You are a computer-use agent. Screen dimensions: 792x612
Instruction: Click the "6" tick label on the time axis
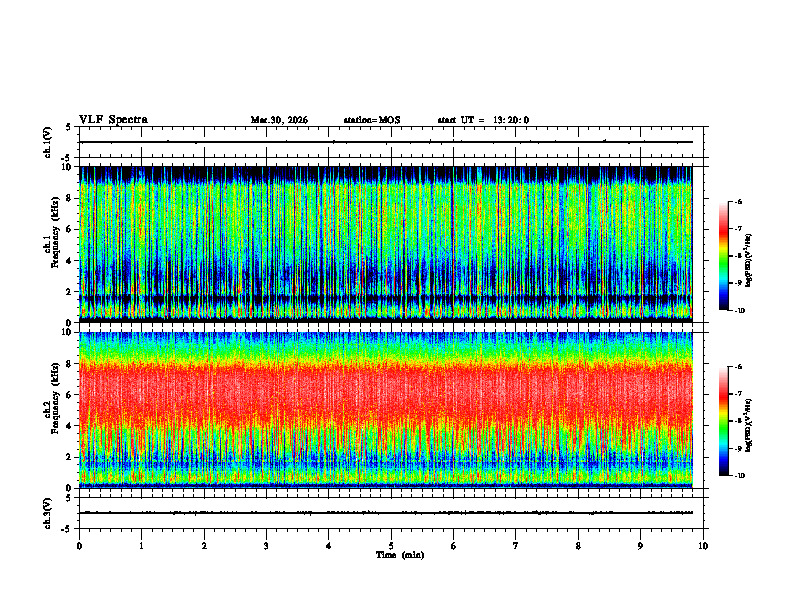454,546
